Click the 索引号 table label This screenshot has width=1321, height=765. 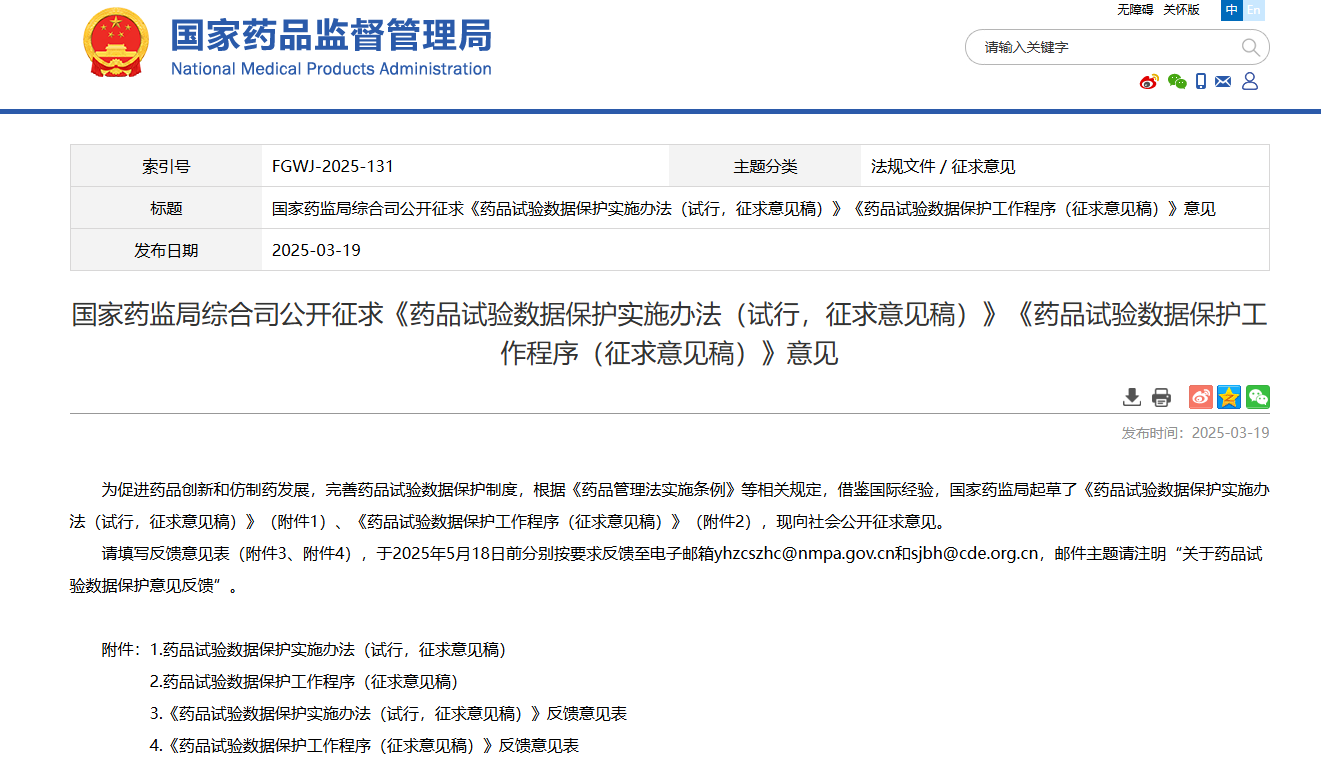pos(166,167)
